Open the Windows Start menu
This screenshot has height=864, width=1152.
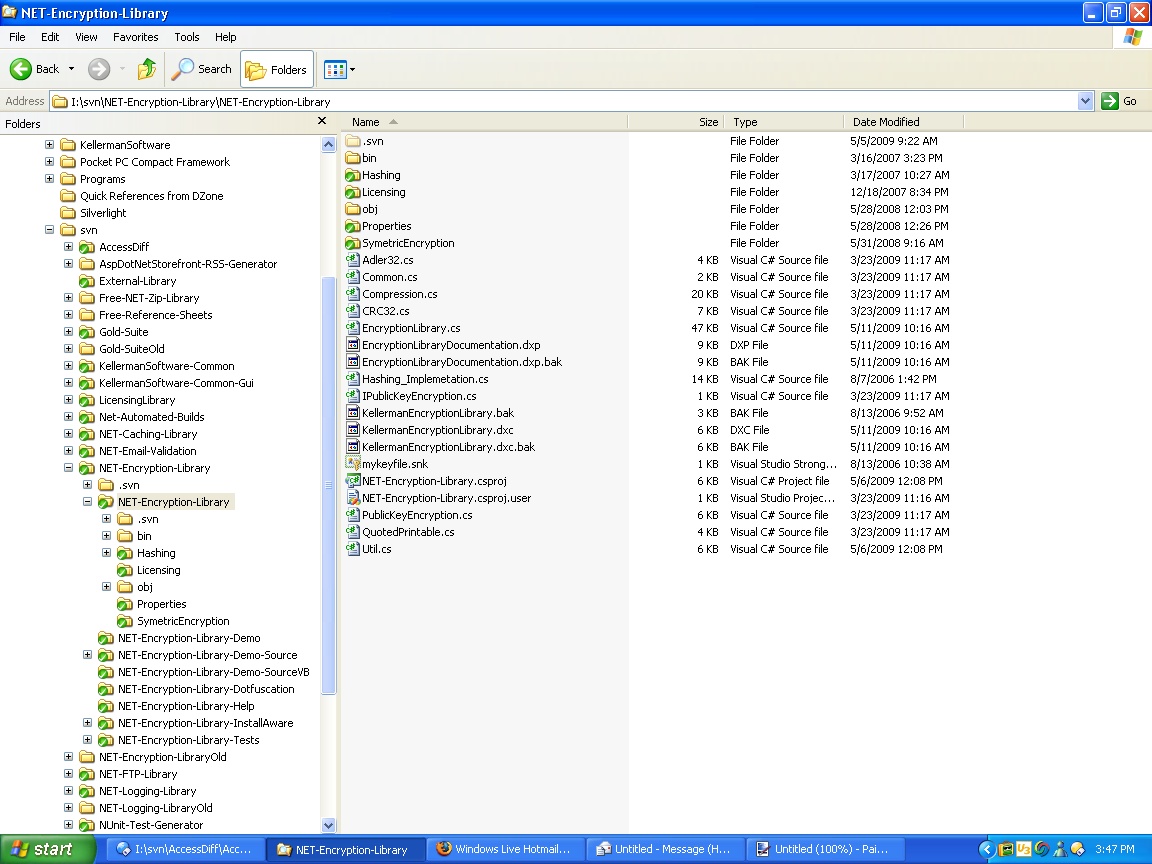48,849
